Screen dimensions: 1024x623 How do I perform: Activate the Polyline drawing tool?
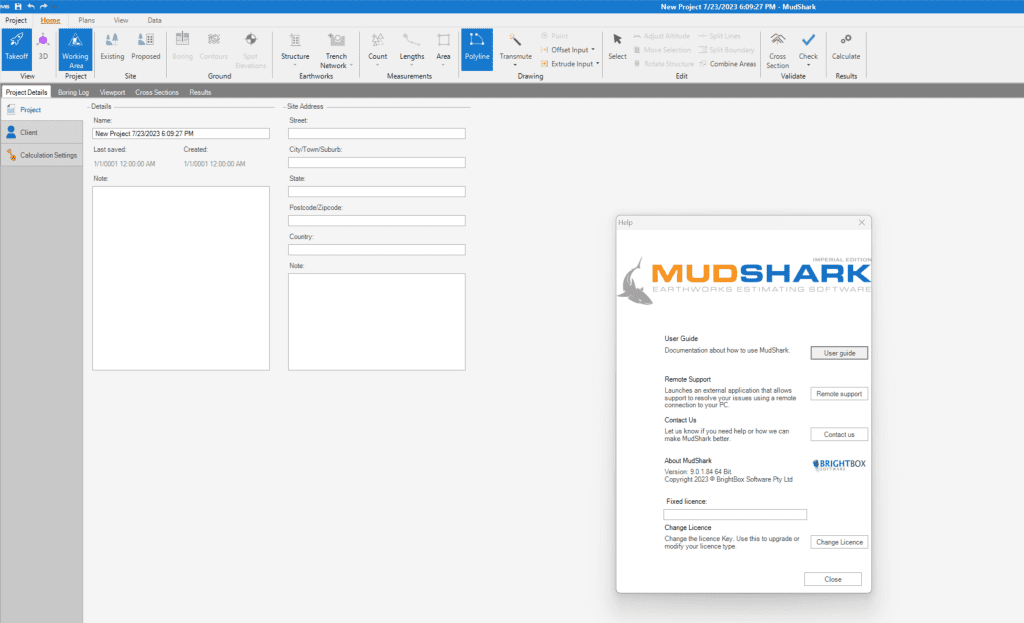[x=476, y=47]
